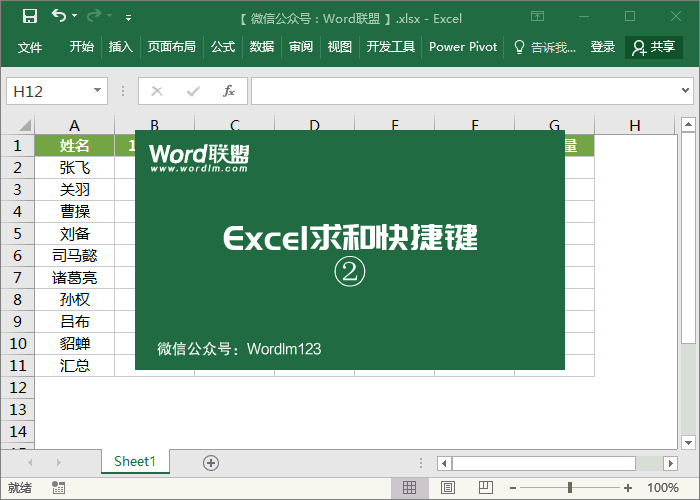
Task: Click the Save icon in quick access toolbar
Action: (x=30, y=16)
